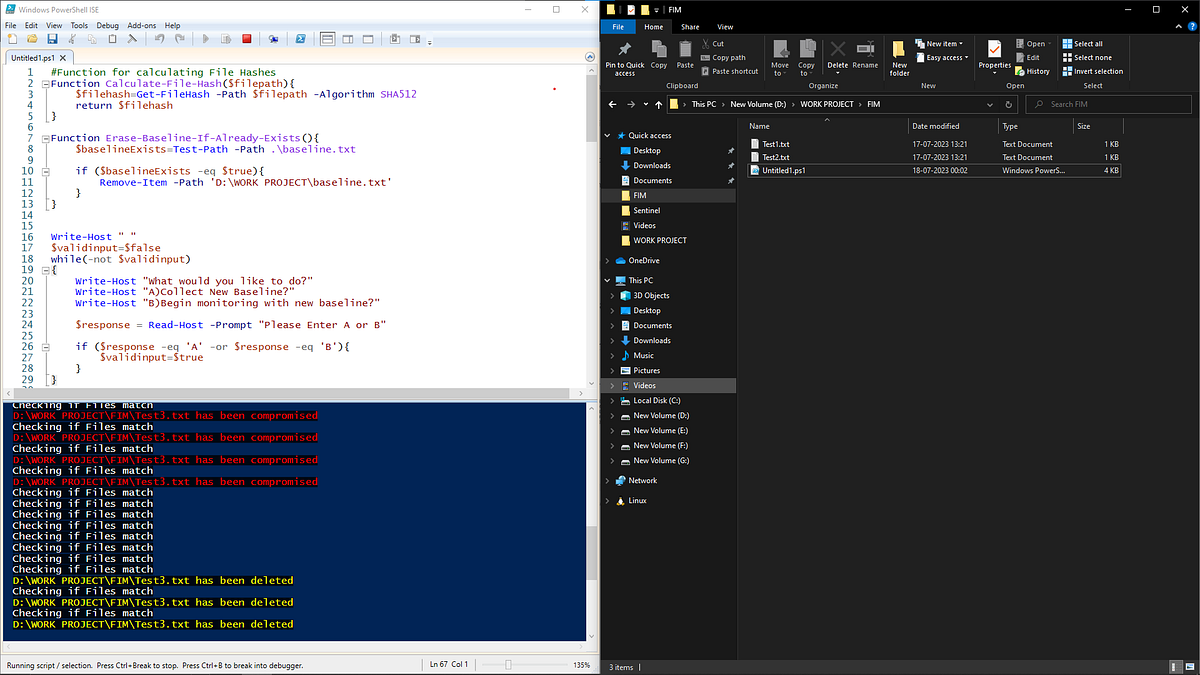
Task: Open New Remote PowerShell Tab icon
Action: pyautogui.click(x=273, y=39)
